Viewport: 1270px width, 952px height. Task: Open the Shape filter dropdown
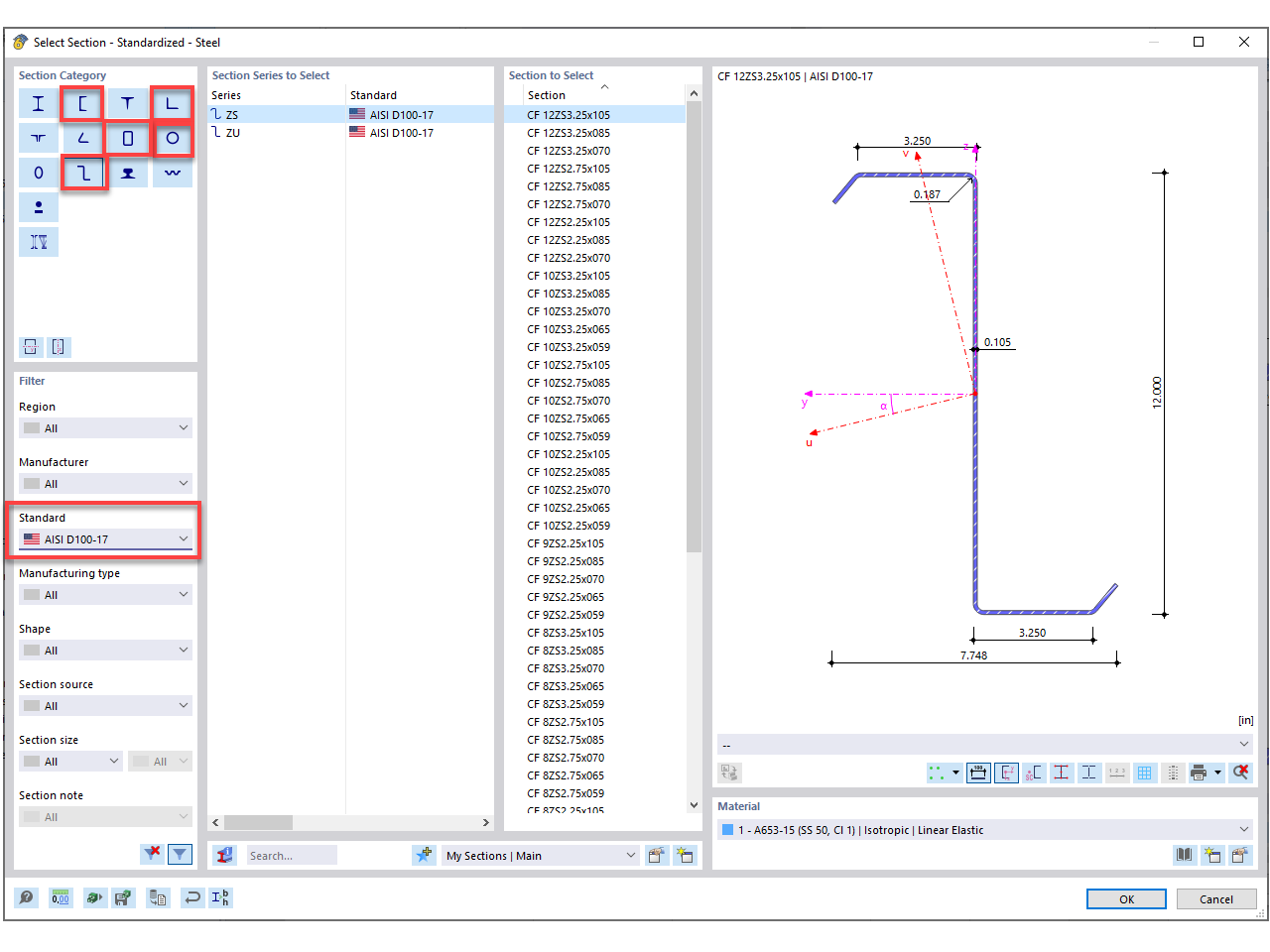pos(105,651)
